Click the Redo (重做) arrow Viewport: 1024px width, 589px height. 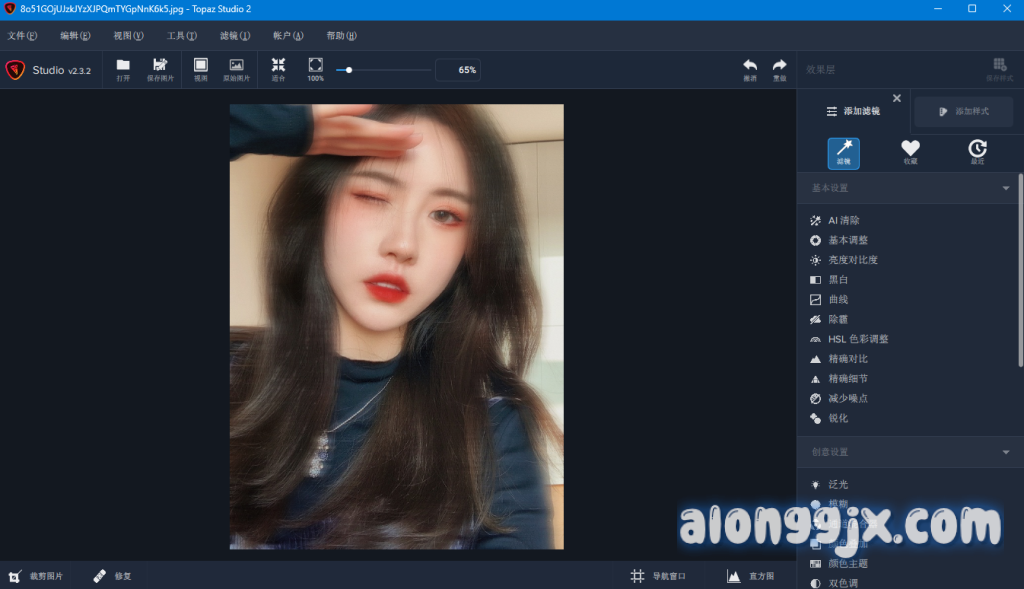779,68
